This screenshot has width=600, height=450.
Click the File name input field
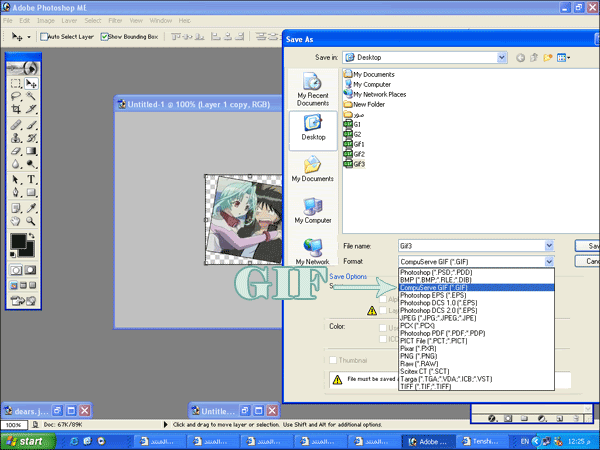[471, 246]
